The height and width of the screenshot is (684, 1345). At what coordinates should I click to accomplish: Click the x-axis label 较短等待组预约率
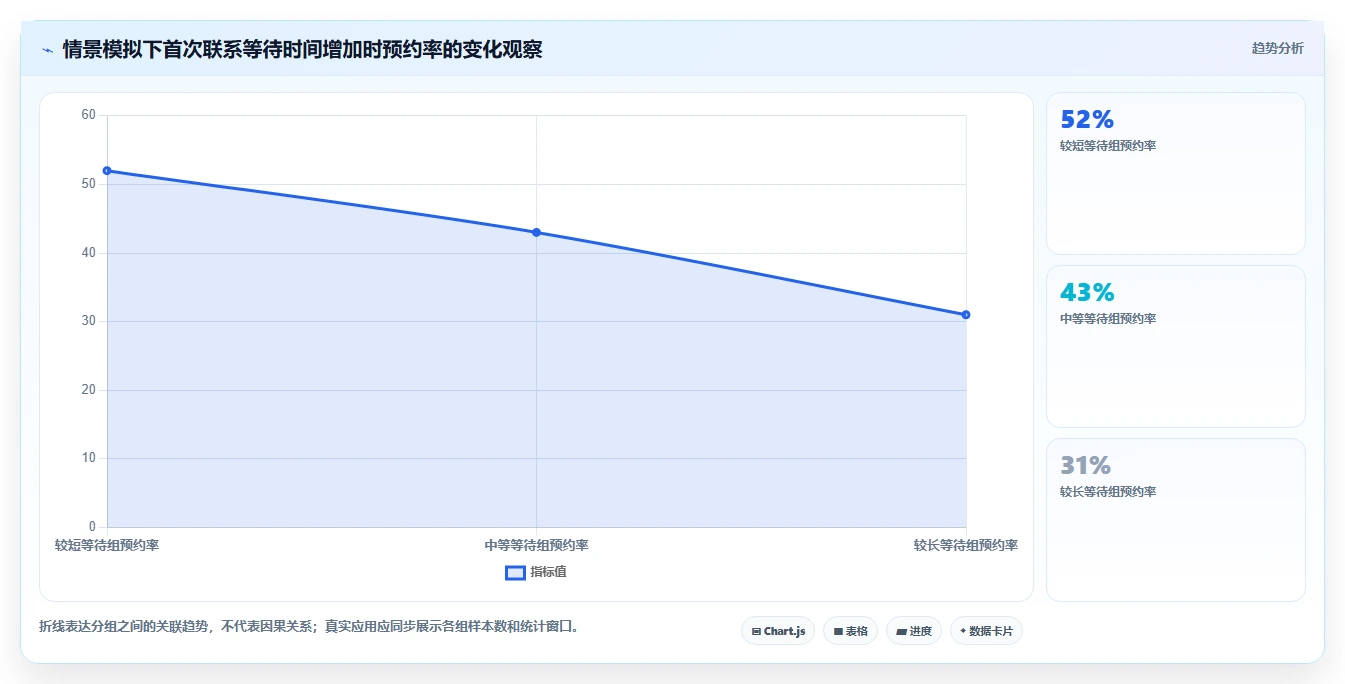coord(107,545)
